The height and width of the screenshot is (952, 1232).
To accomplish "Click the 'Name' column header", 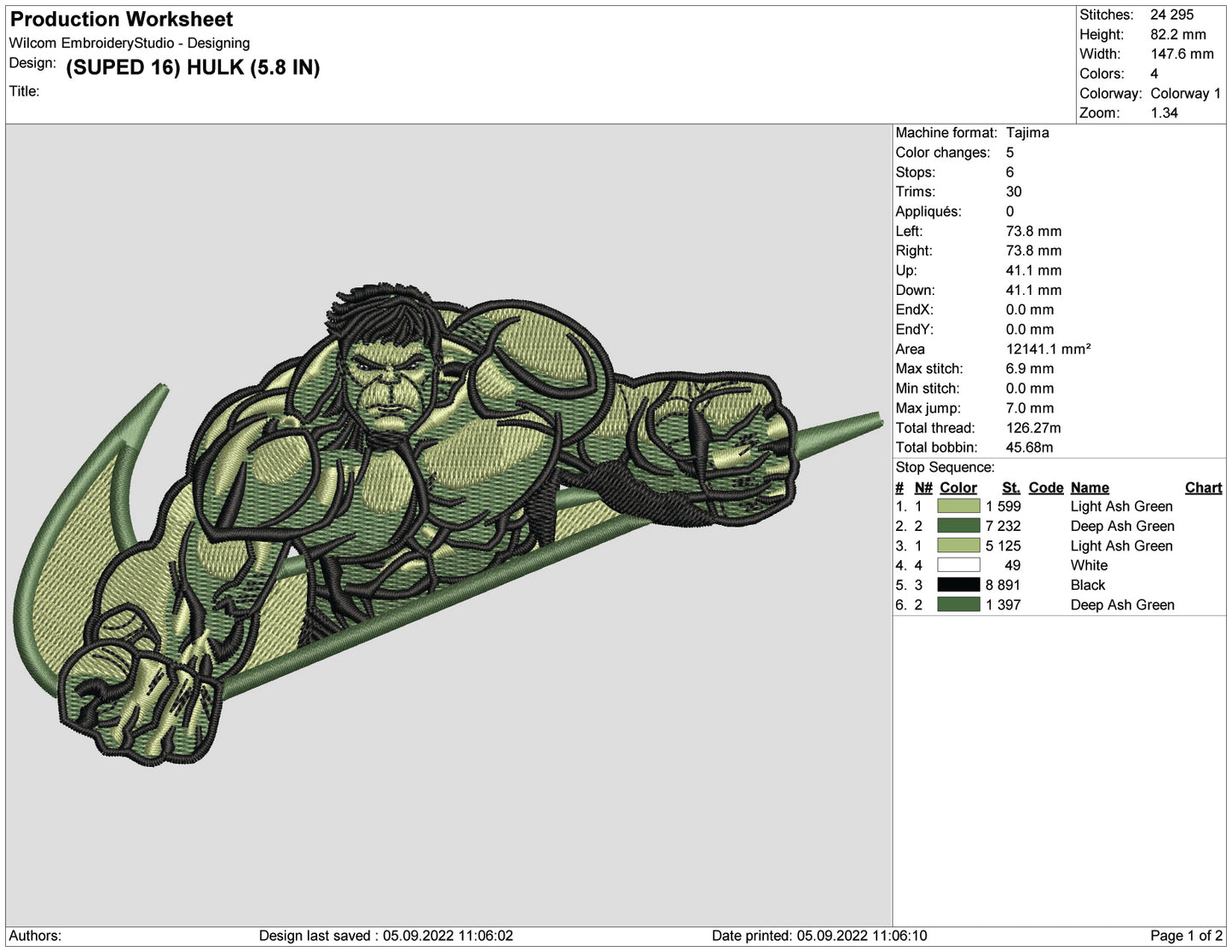I will tap(1090, 488).
